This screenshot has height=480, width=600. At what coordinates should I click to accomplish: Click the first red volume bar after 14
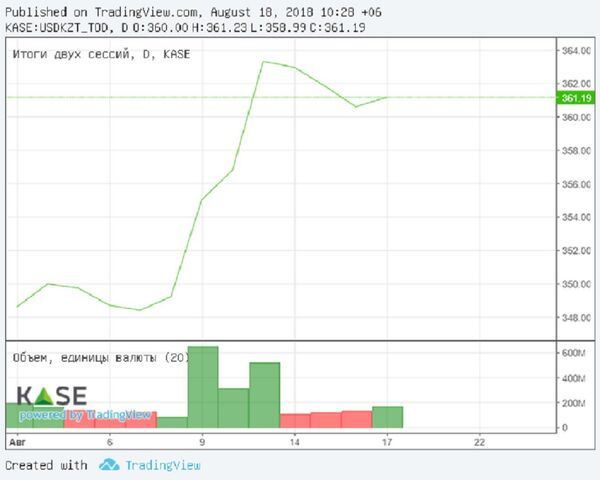295,423
